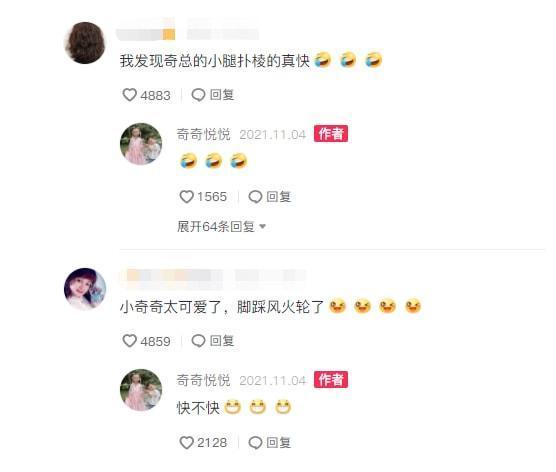The width and height of the screenshot is (556, 472).
Task: Select the comment text 小奇奇太可爱了
Action: pyautogui.click(x=171, y=307)
